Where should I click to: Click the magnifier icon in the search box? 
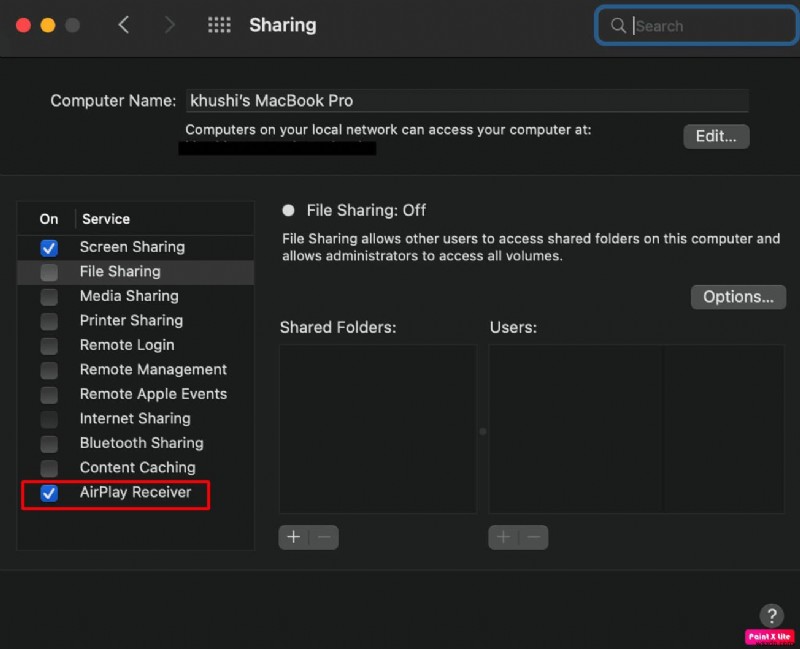pos(618,26)
